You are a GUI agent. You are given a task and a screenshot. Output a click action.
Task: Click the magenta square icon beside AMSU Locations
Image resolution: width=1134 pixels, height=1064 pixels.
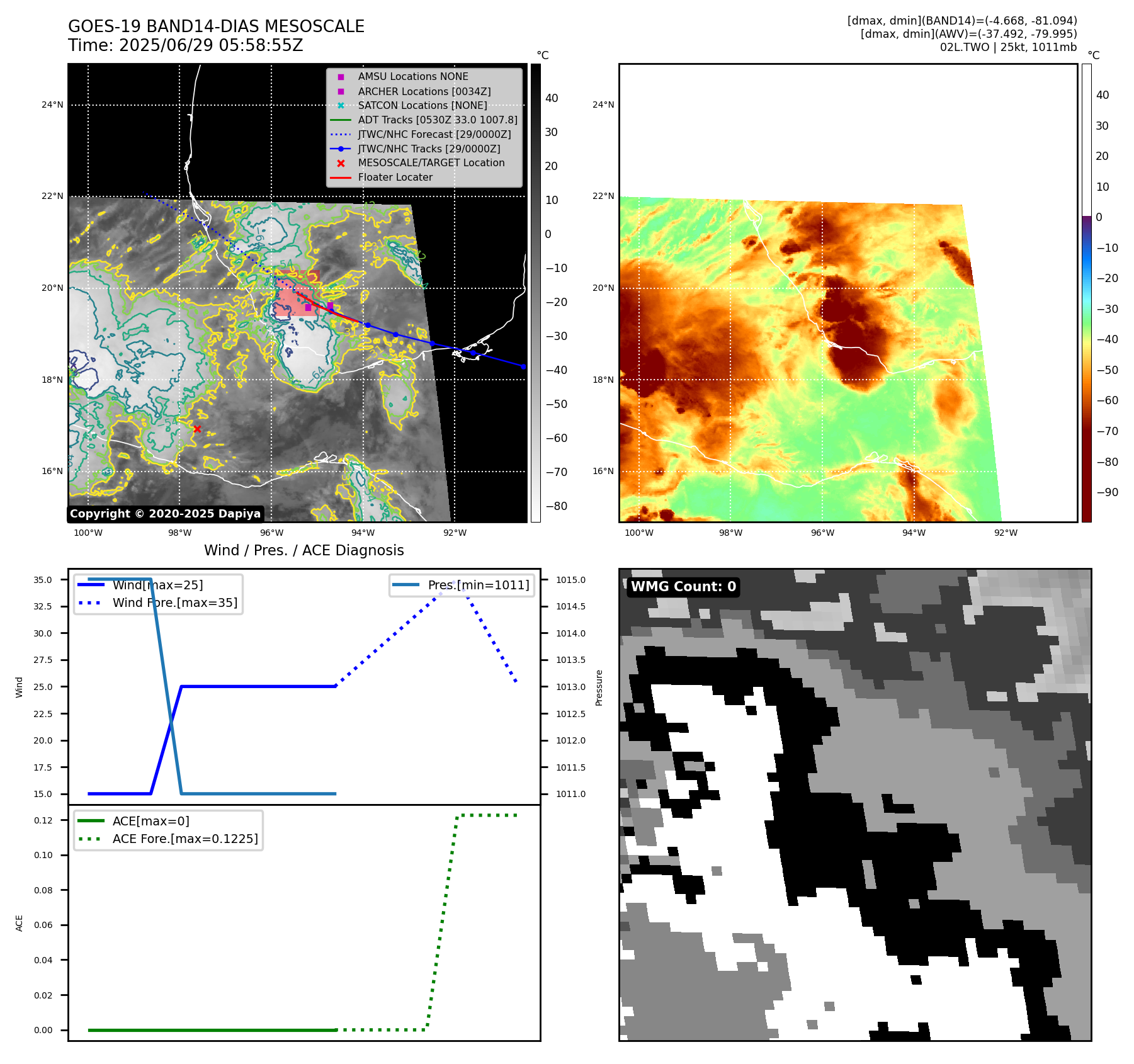tap(341, 77)
